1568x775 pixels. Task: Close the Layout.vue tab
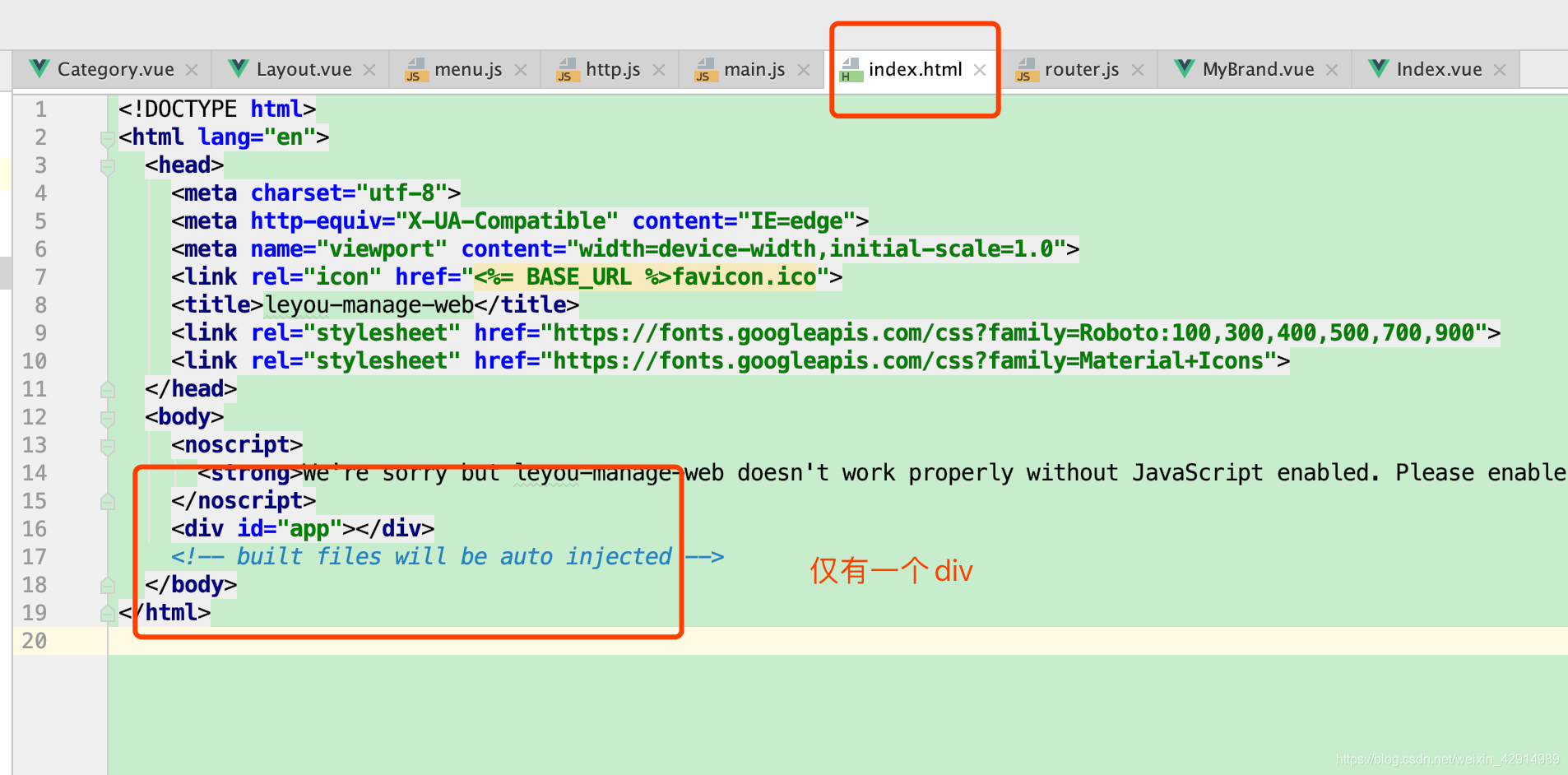pos(369,71)
